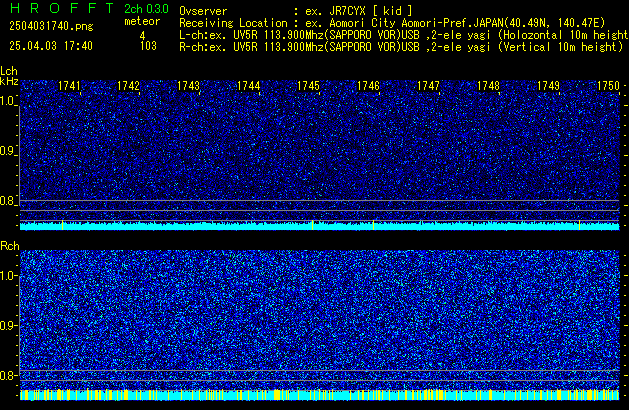Select the 0.9 label on Lch axis
This screenshot has width=629, height=410.
pyautogui.click(x=8, y=151)
